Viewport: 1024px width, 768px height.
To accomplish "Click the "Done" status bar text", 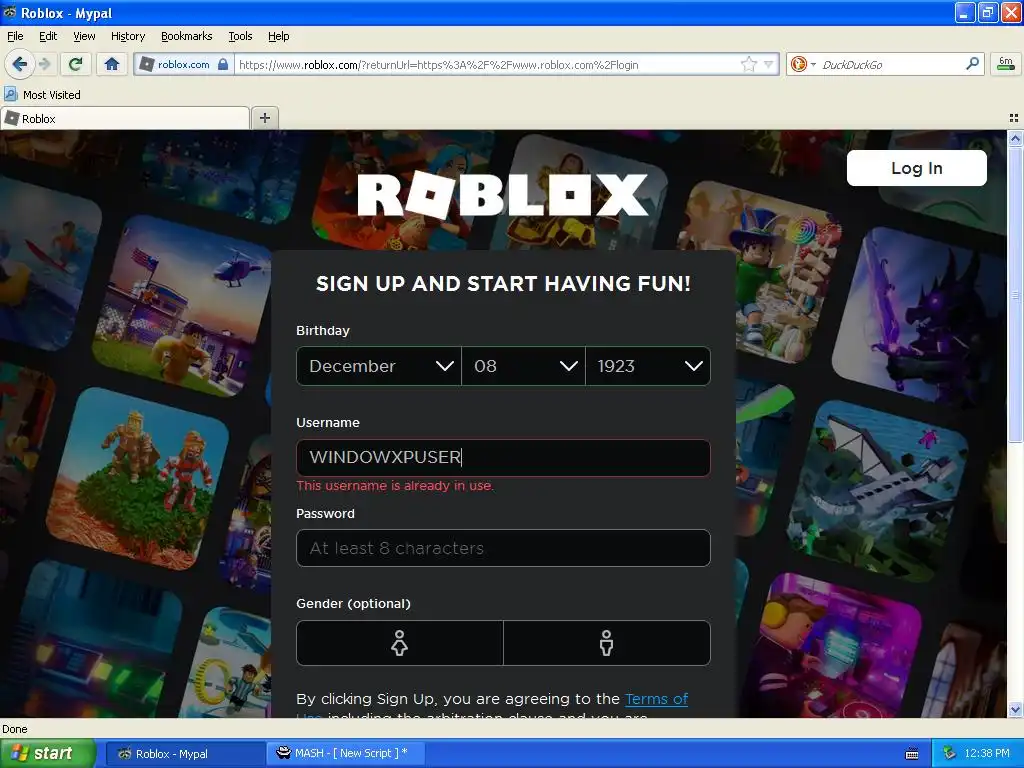I will click(15, 729).
